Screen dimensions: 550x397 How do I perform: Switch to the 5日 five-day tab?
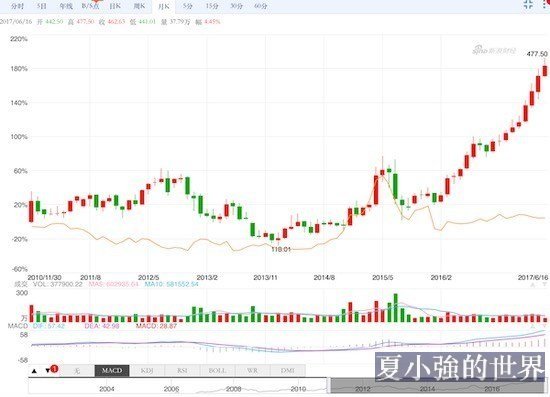coord(42,6)
